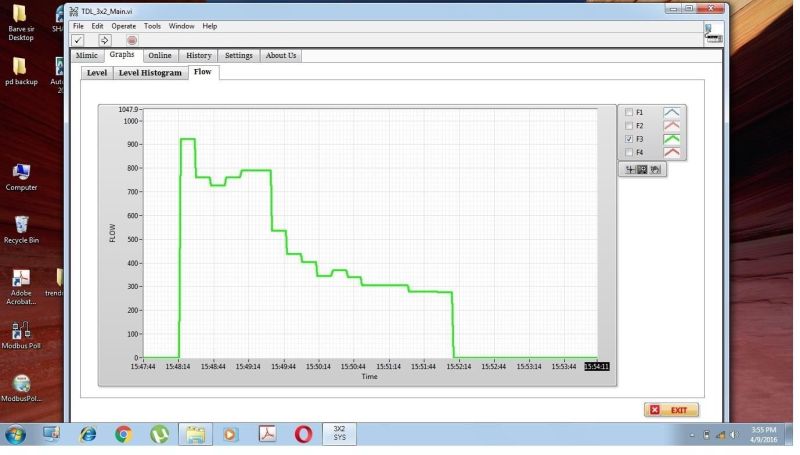800x455 pixels.
Task: Open Opera browser from taskbar
Action: point(303,435)
